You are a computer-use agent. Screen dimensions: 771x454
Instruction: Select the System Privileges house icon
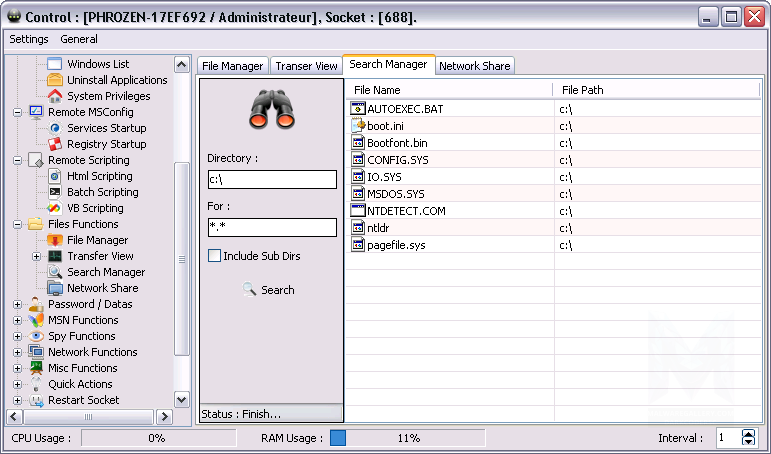[56, 96]
